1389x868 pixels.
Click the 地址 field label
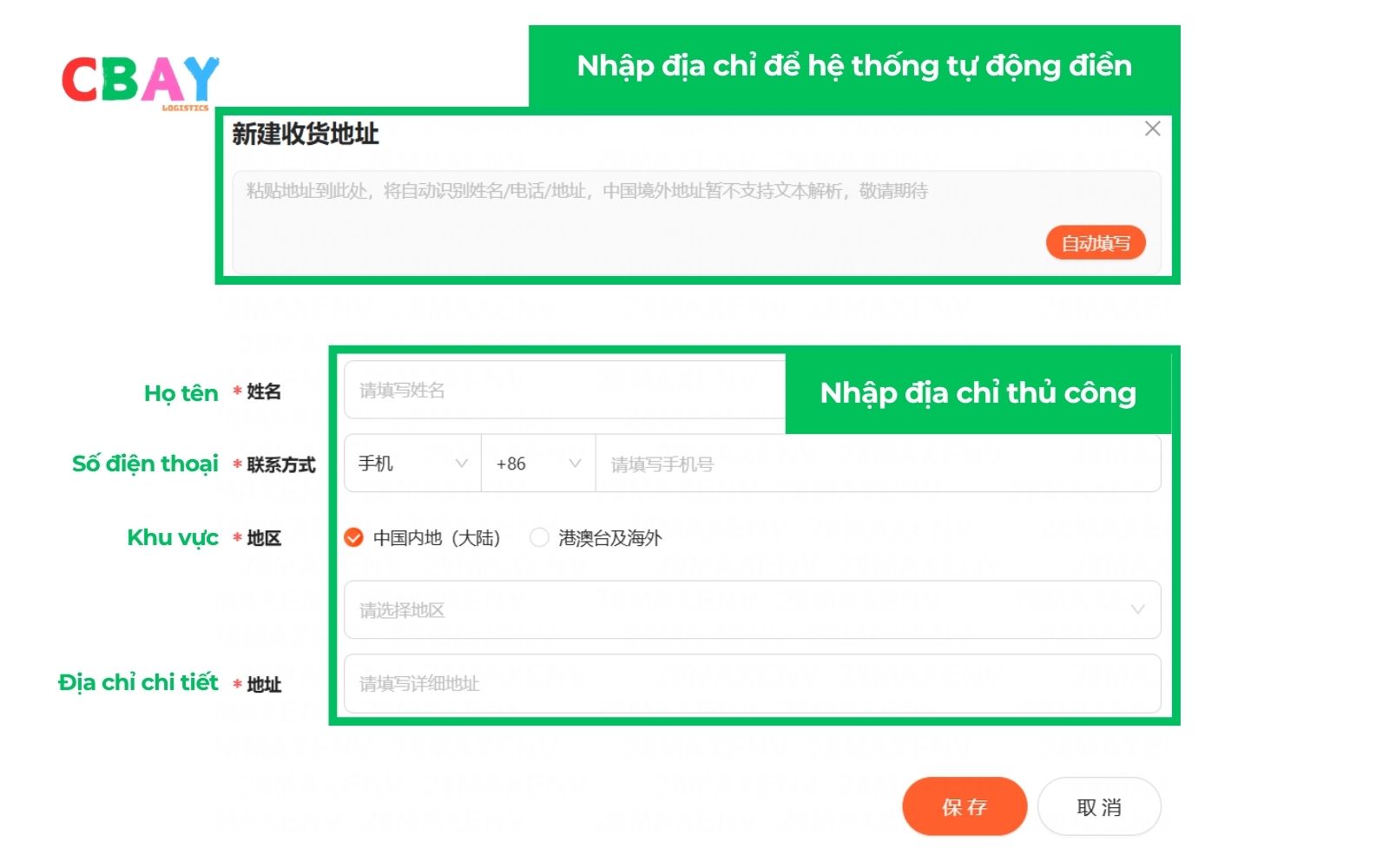(x=264, y=685)
